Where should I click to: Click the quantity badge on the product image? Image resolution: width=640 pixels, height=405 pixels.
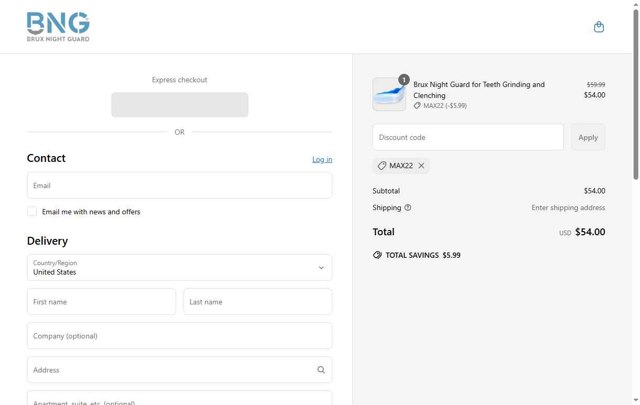click(404, 80)
